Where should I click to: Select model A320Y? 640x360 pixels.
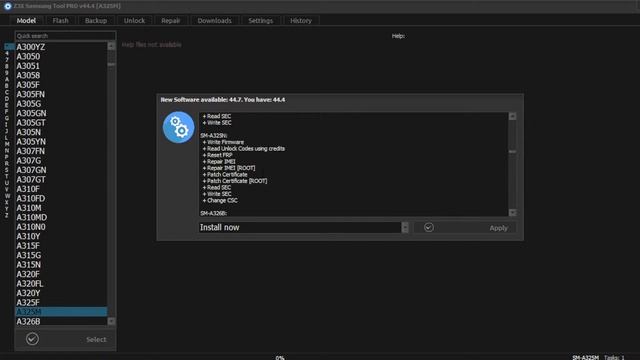coord(61,293)
